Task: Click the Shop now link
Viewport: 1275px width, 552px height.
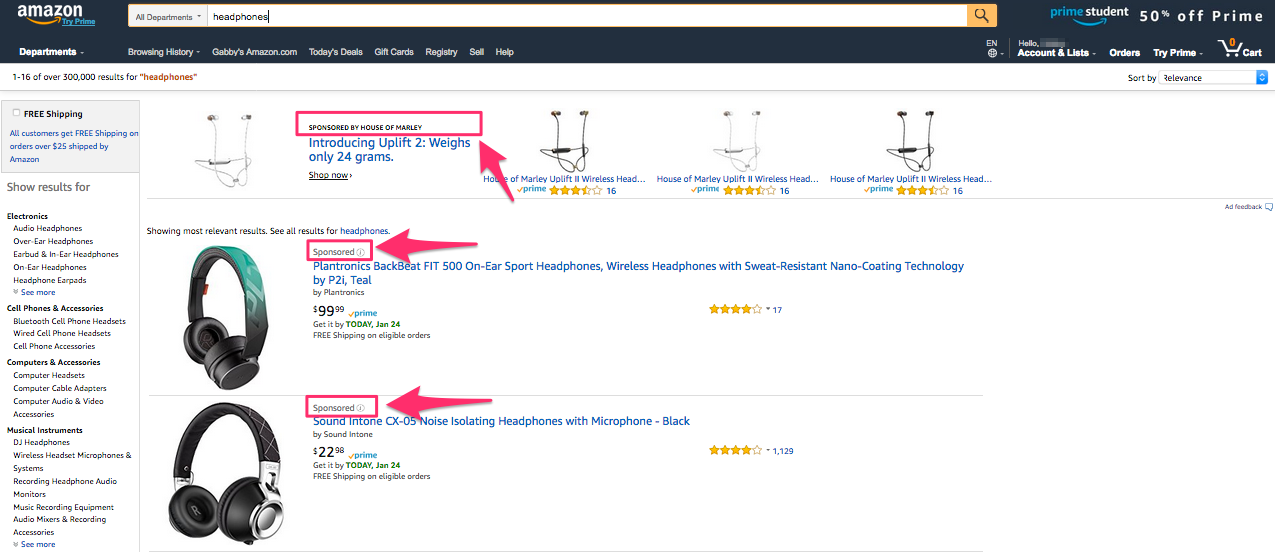Action: click(x=330, y=175)
